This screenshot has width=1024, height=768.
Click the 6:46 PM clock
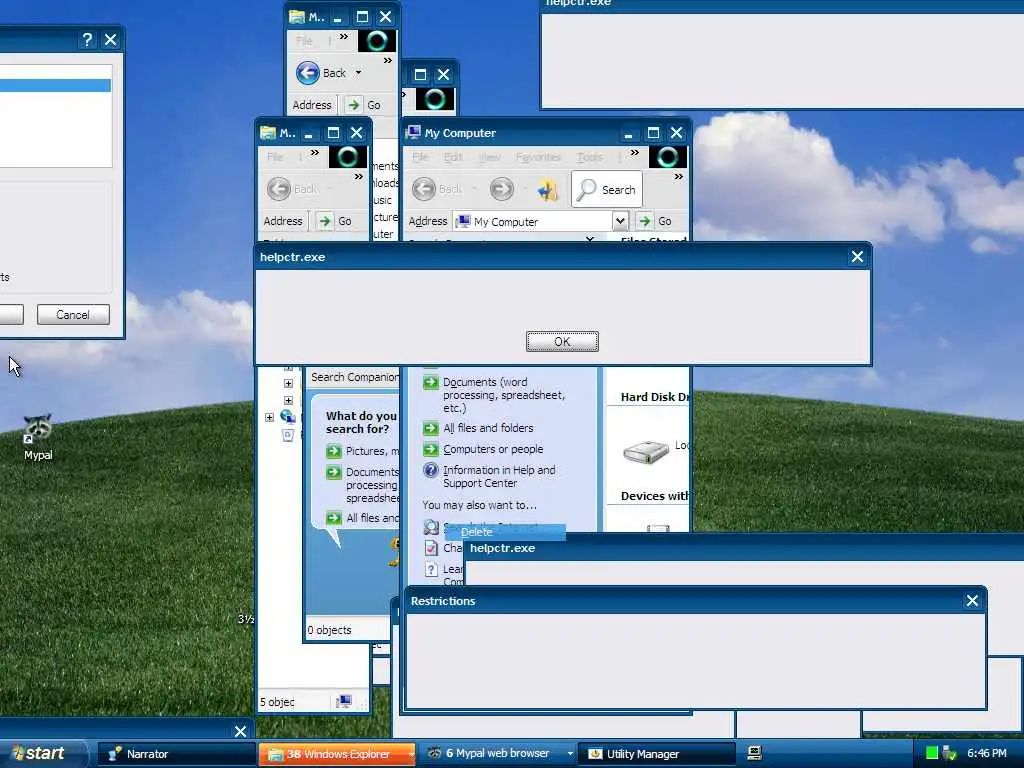pyautogui.click(x=986, y=753)
